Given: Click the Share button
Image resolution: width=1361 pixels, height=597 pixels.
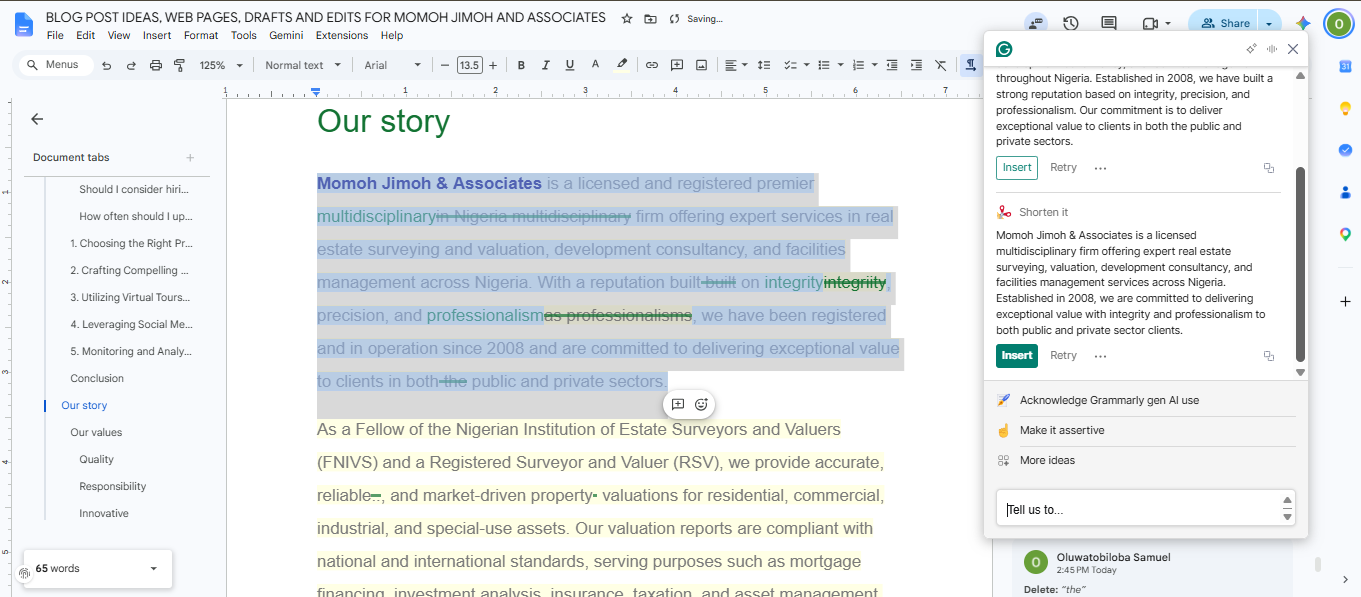Looking at the screenshot, I should point(1224,23).
